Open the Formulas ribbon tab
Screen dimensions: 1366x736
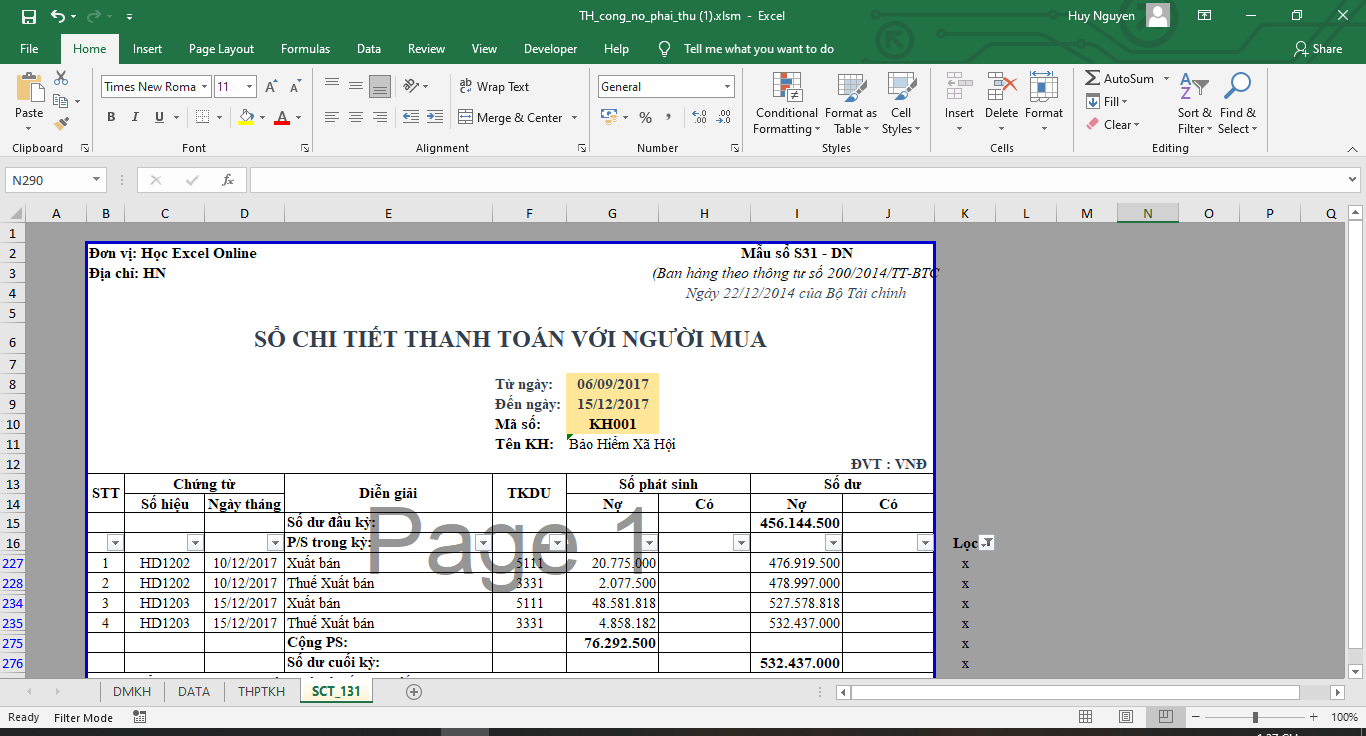[305, 49]
